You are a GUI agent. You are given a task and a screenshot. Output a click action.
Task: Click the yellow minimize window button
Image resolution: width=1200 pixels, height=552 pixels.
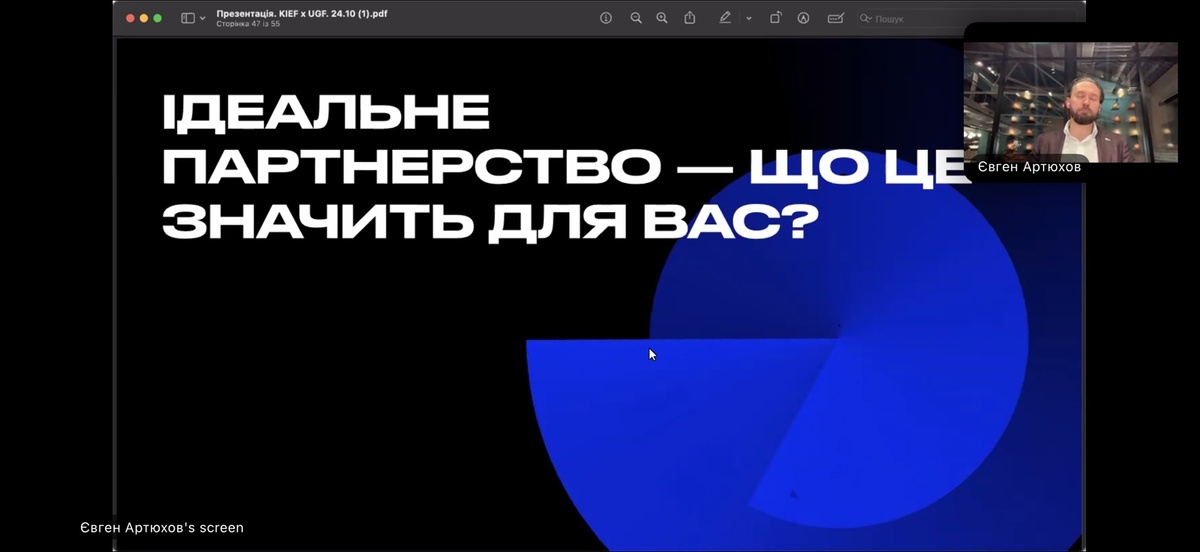pos(144,18)
